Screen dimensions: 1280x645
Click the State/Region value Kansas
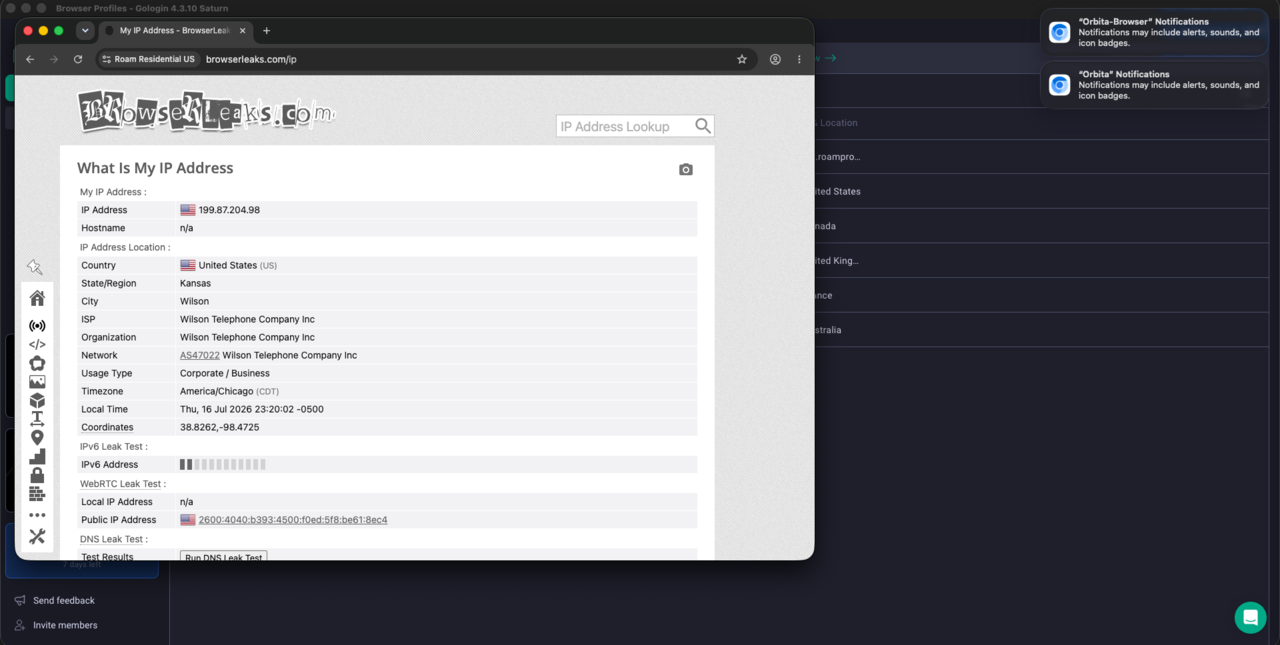point(195,283)
